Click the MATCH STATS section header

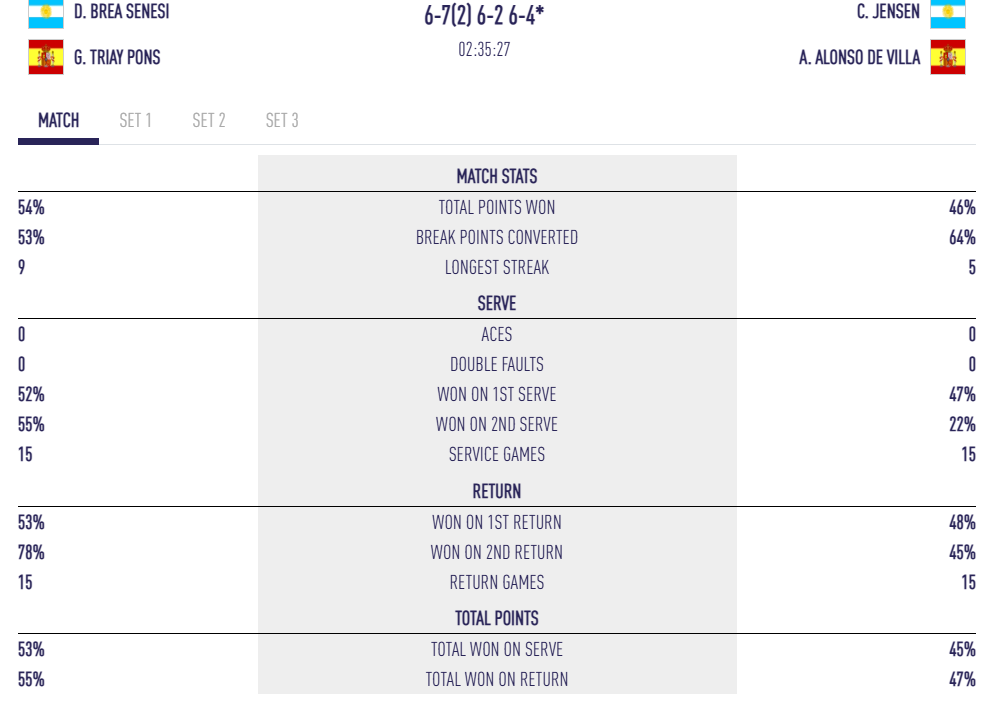pos(497,177)
